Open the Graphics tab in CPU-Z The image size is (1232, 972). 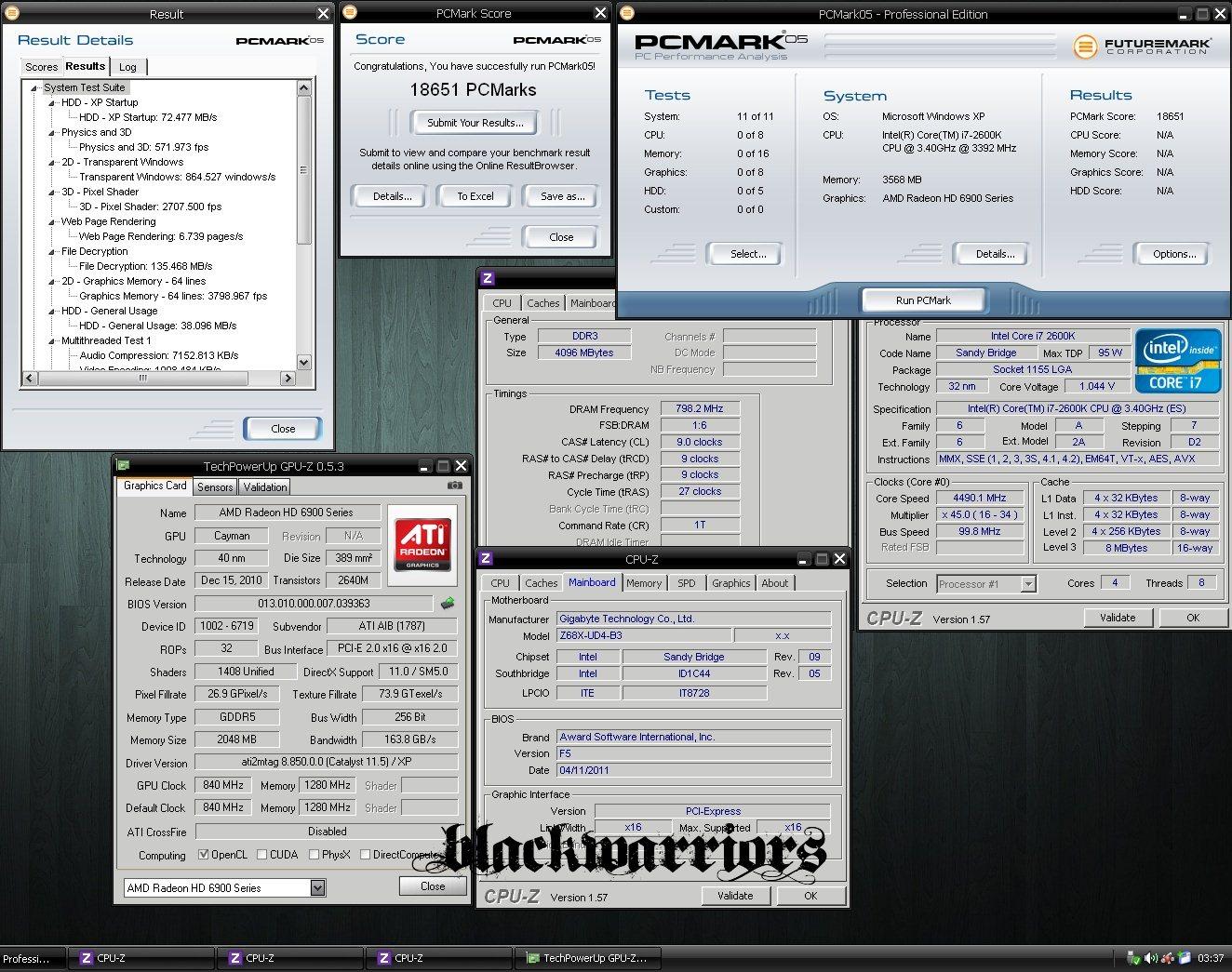[x=730, y=583]
